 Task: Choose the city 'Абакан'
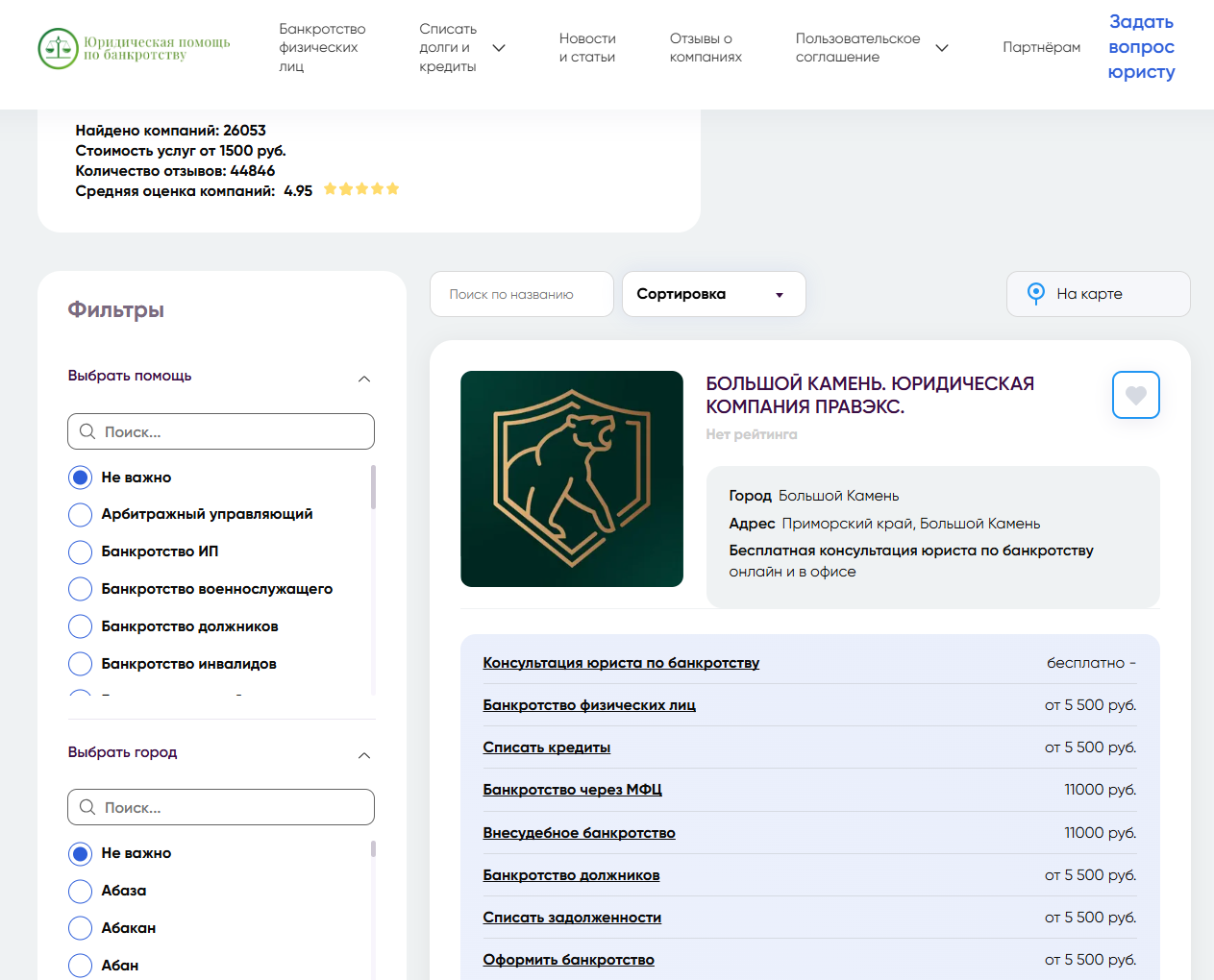81,928
